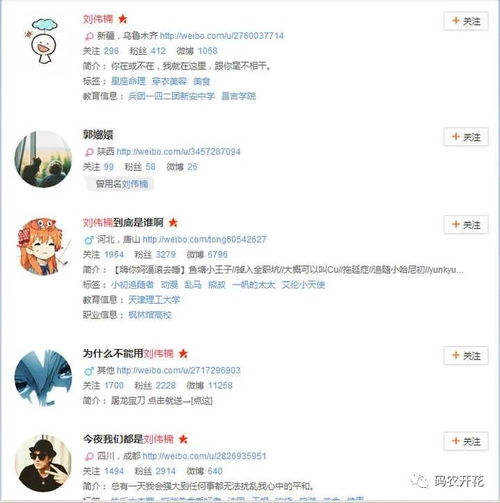Image resolution: width=500 pixels, height=503 pixels.
Task: Open the 星座命理 tag
Action: [x=128, y=81]
